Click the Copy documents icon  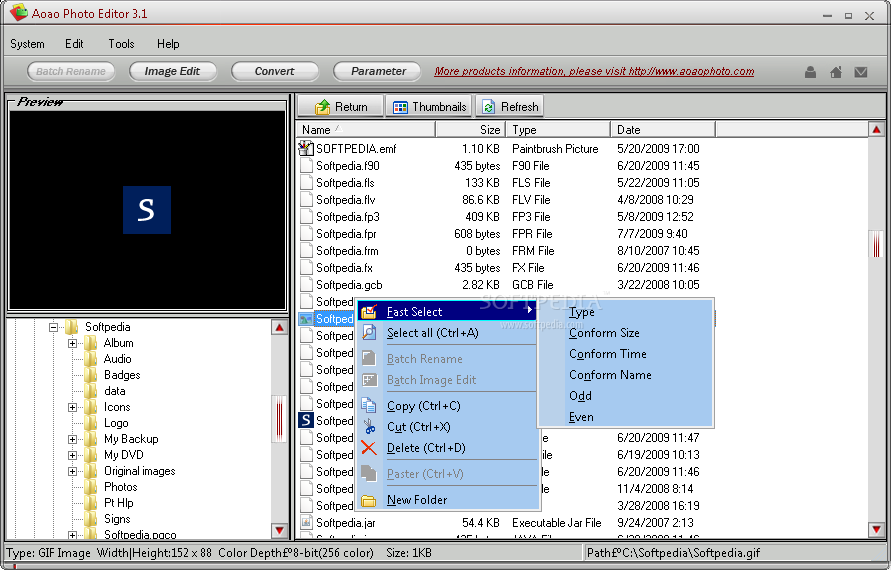coord(369,405)
